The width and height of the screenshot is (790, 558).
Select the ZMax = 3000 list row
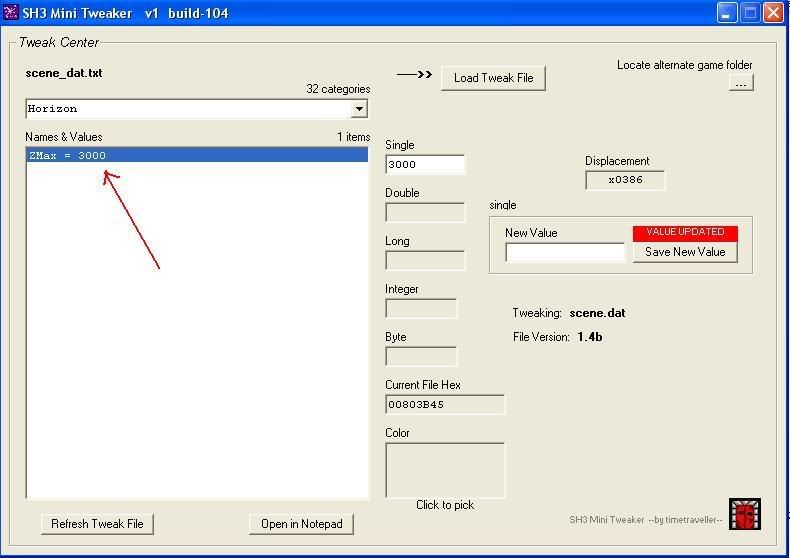click(197, 156)
